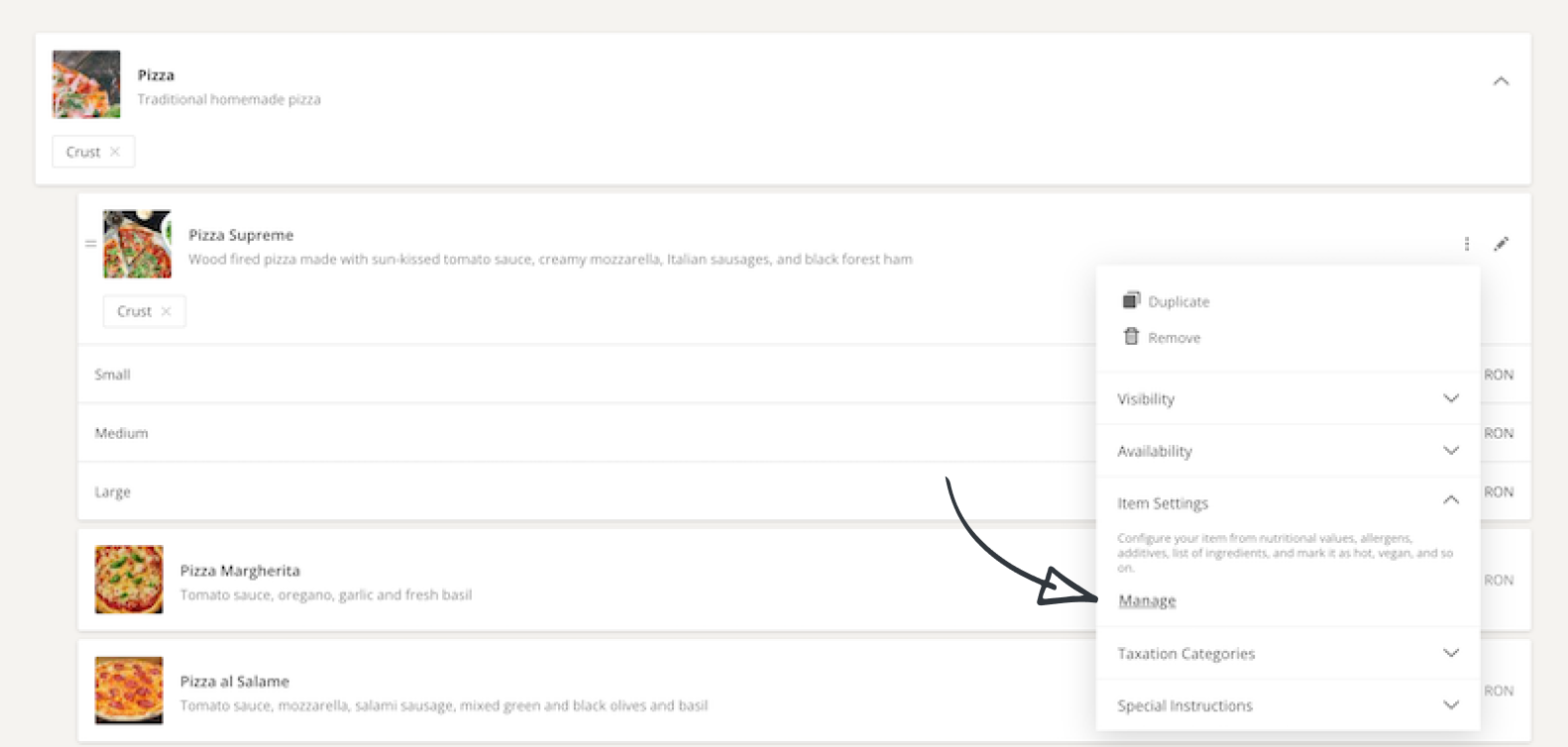Expand the Visibility section
Image resolution: width=1568 pixels, height=747 pixels.
tap(1450, 398)
